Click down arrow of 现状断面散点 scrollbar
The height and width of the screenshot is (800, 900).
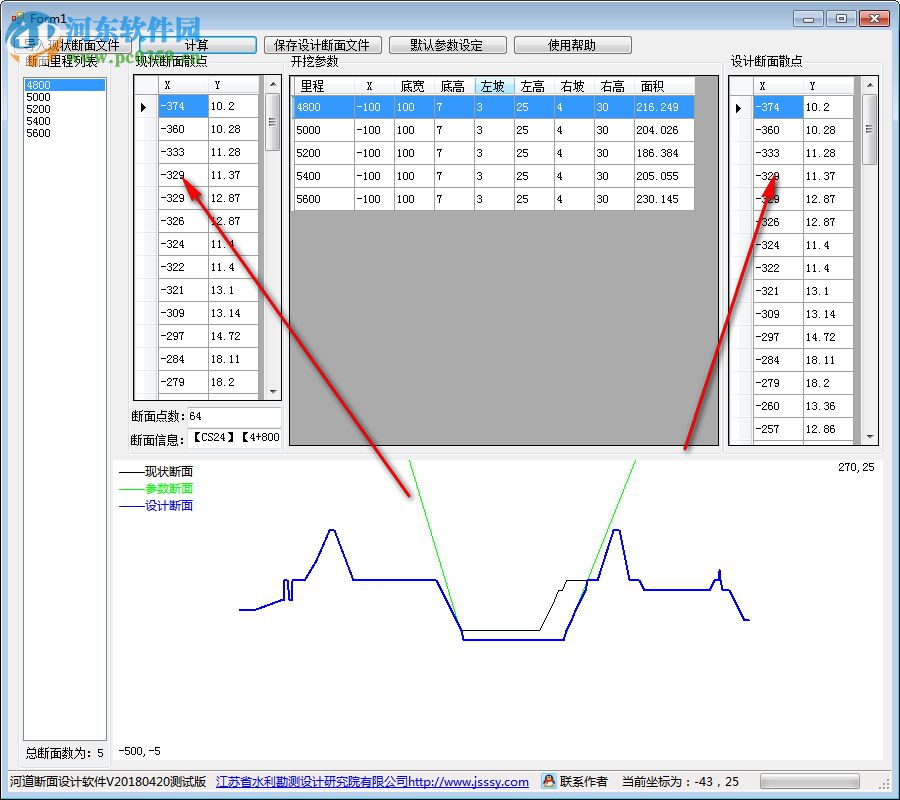click(273, 391)
